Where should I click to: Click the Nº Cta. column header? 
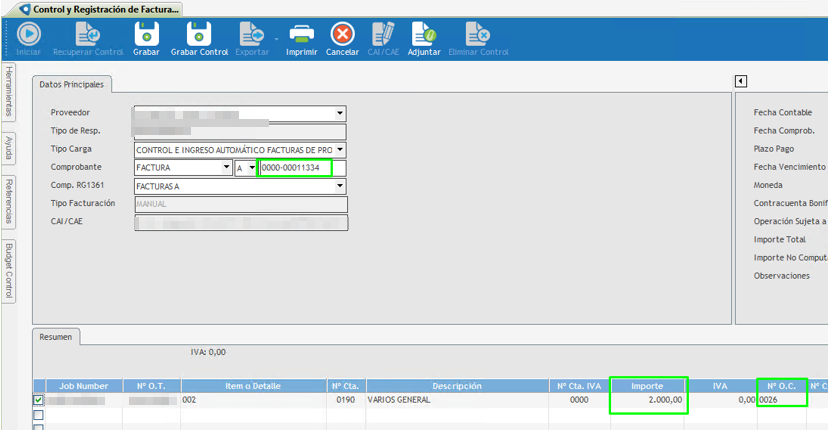(x=345, y=386)
